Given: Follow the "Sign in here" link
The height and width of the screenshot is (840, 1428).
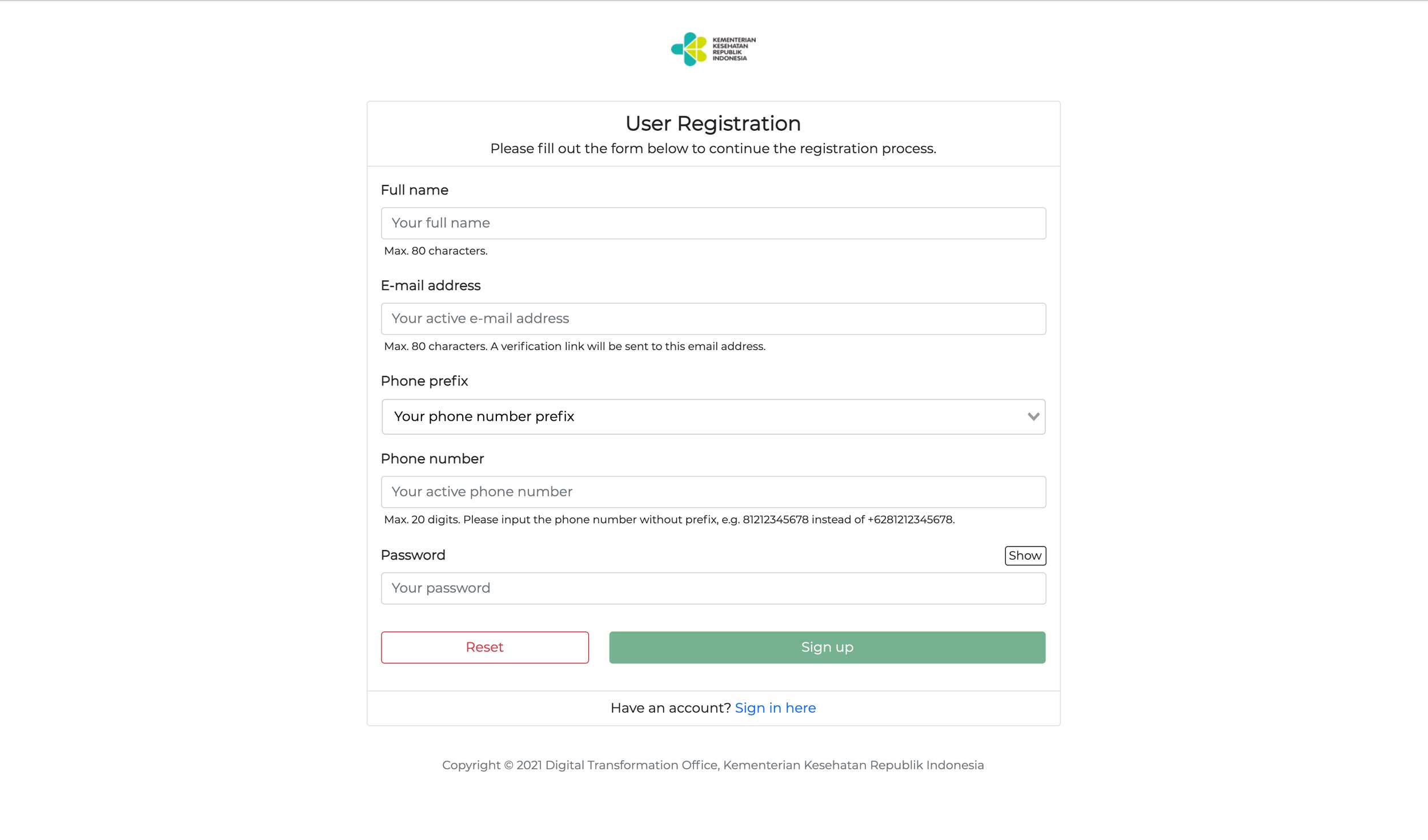Looking at the screenshot, I should 775,708.
